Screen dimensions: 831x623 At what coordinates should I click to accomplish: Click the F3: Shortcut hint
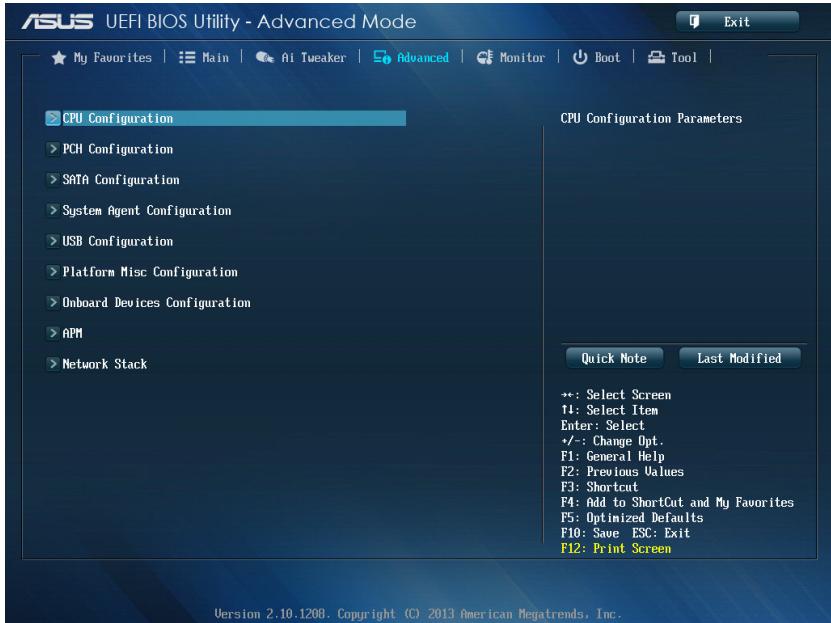click(x=599, y=487)
